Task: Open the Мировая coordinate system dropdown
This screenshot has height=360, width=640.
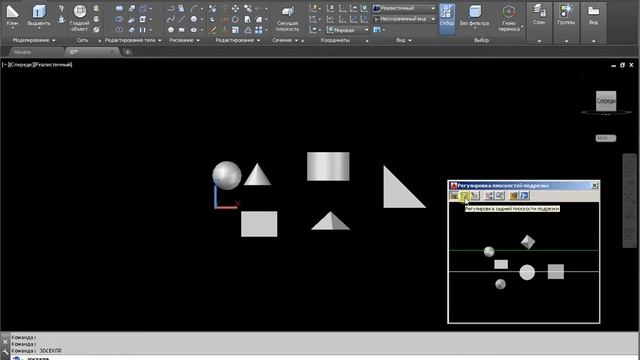Action: click(x=348, y=30)
